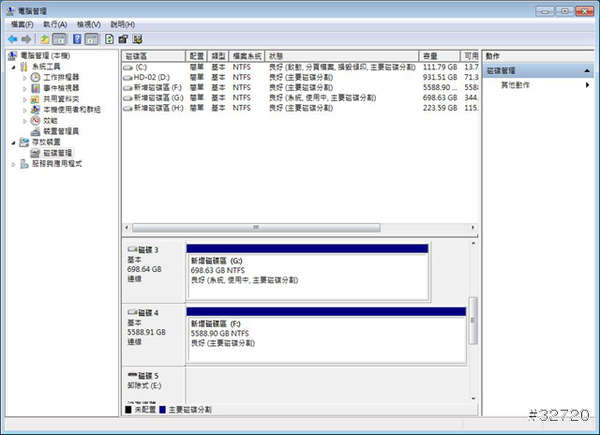This screenshot has width=600, height=435.
Task: Select HD-02 (D:) volume row
Action: coord(152,76)
